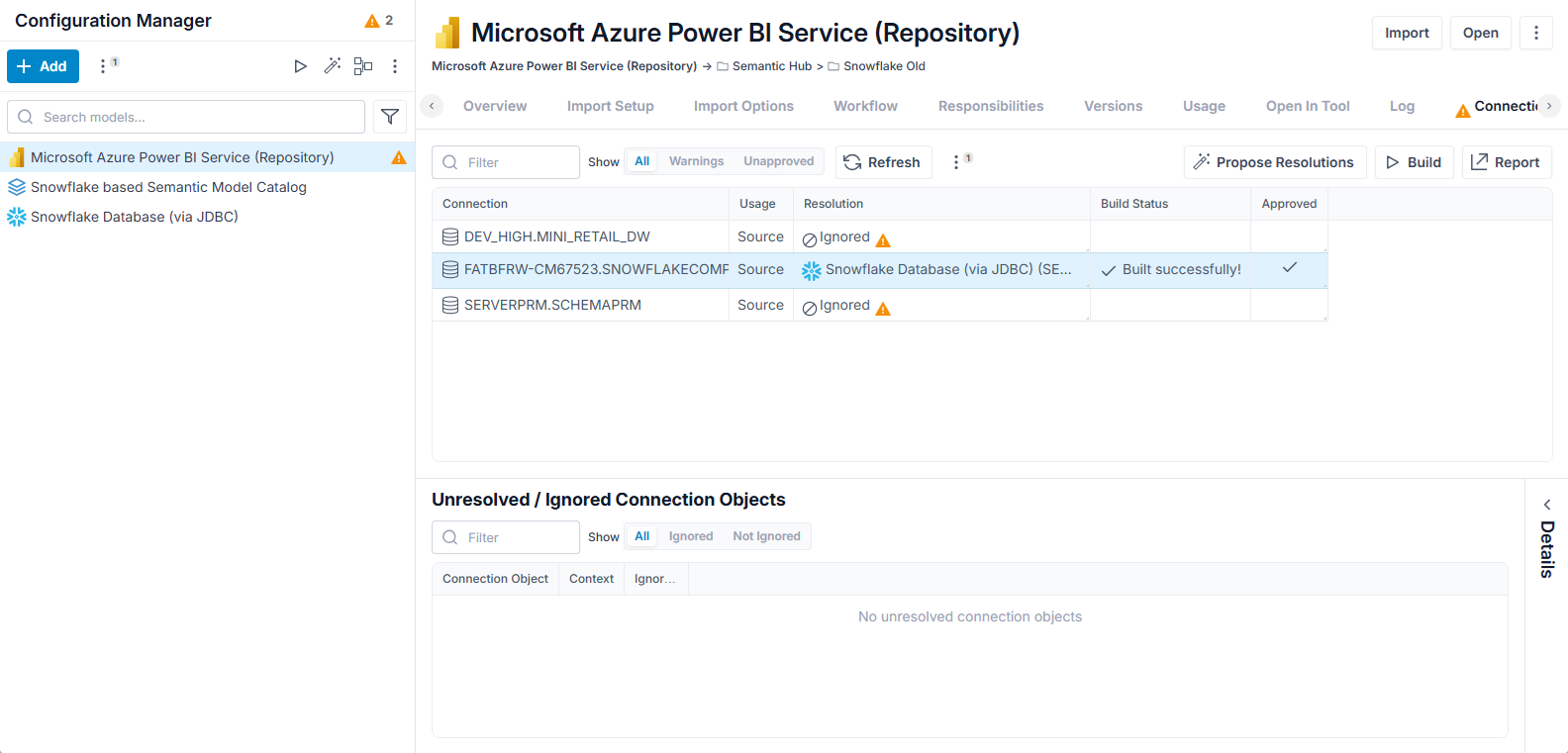This screenshot has width=1568, height=753.
Task: Click the Semantic Hub breadcrumb folder
Action: tap(763, 66)
